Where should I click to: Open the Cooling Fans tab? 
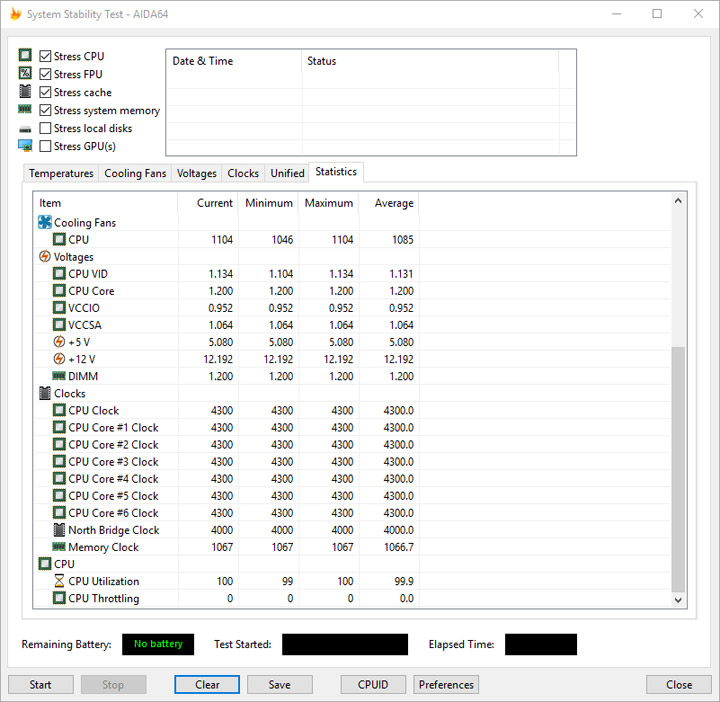pos(135,173)
